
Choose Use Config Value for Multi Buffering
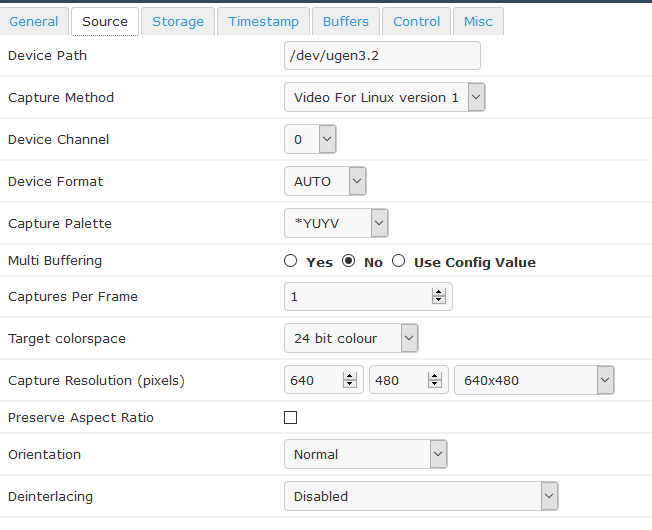click(x=398, y=261)
